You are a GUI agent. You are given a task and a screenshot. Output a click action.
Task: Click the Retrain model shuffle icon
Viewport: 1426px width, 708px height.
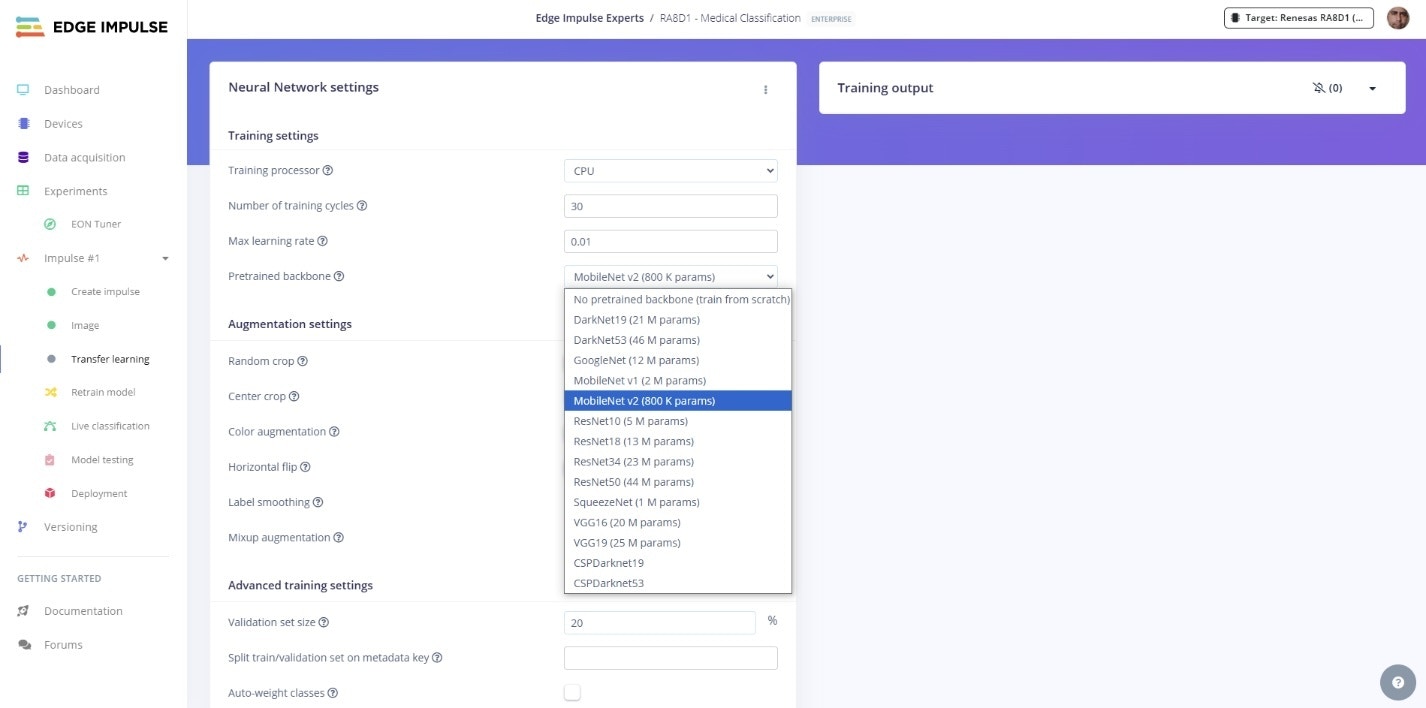[50, 392]
